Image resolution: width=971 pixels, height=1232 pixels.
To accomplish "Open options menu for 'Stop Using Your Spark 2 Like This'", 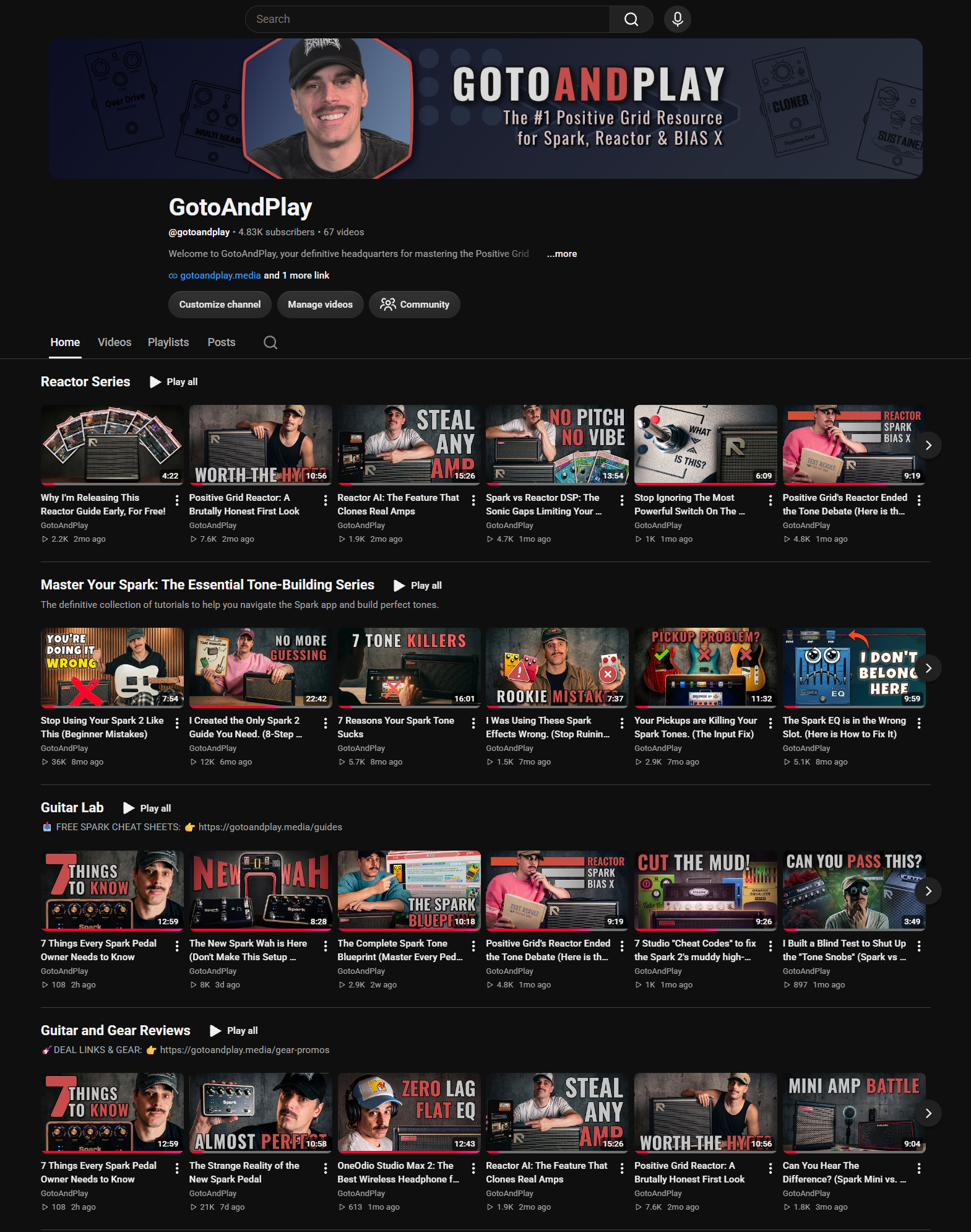I will [177, 723].
